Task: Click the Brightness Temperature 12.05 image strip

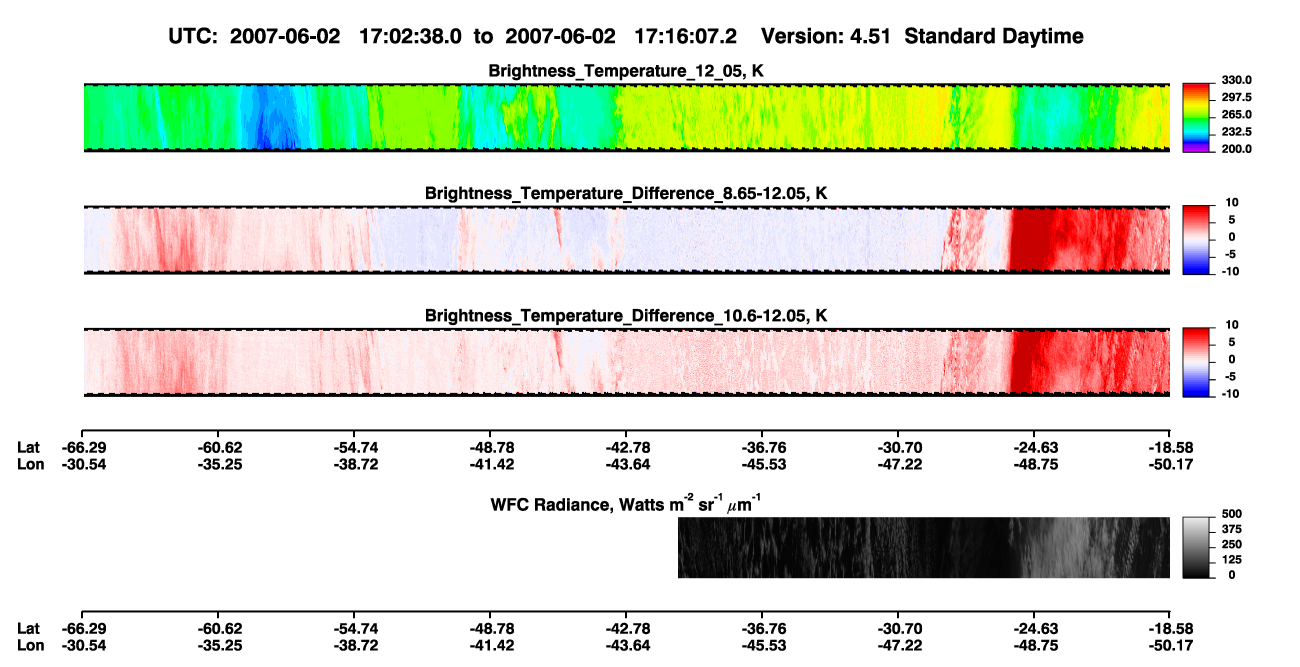Action: click(626, 117)
